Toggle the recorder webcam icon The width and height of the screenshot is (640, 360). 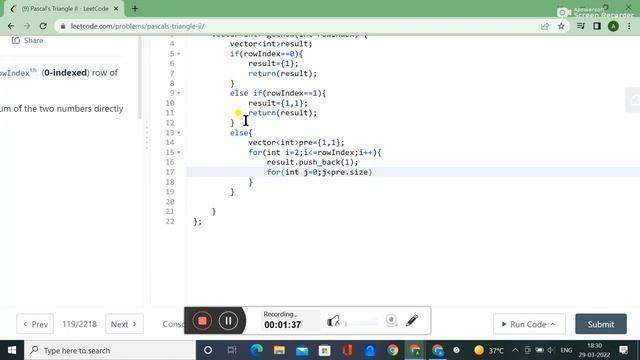391,320
